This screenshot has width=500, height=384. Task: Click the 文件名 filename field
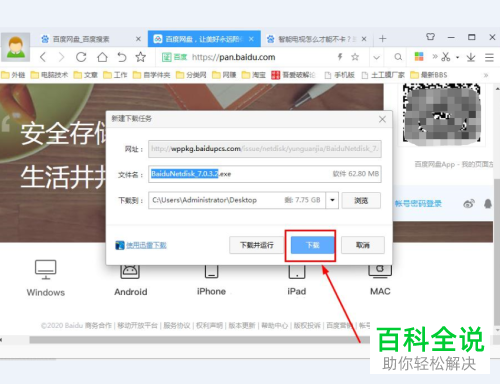pyautogui.click(x=265, y=174)
